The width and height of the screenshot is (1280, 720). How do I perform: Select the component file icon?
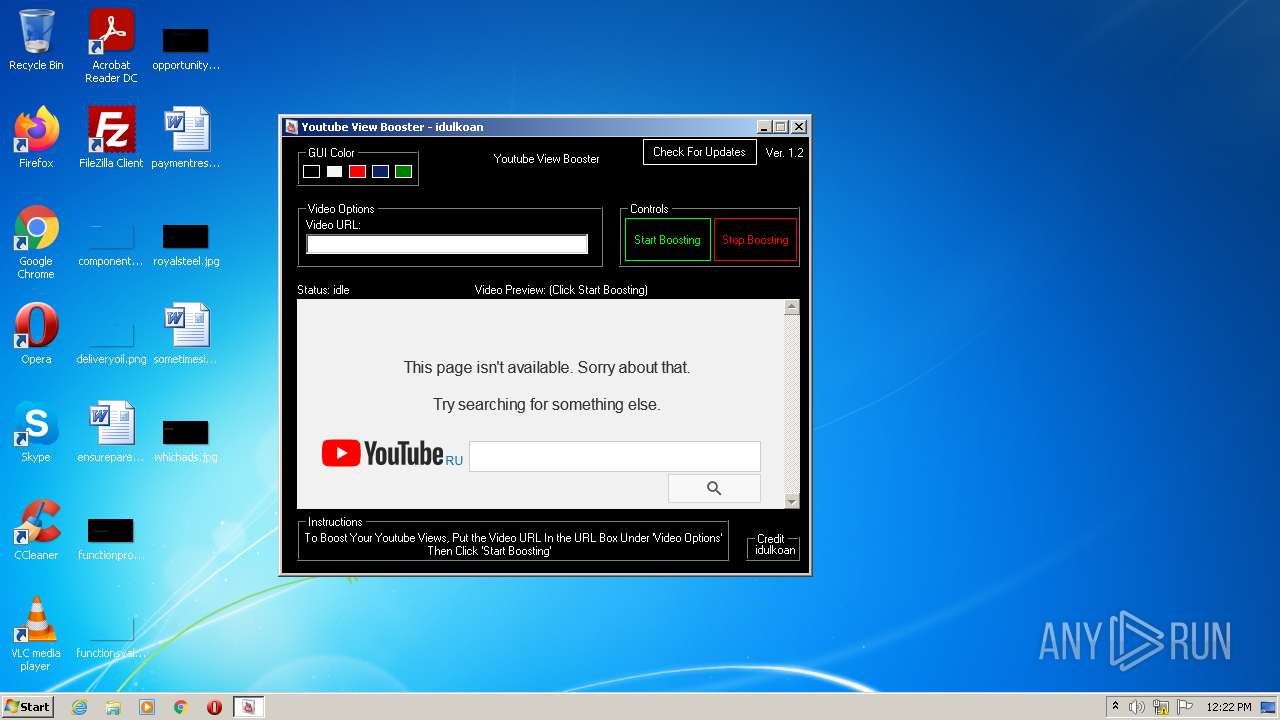[x=111, y=246]
